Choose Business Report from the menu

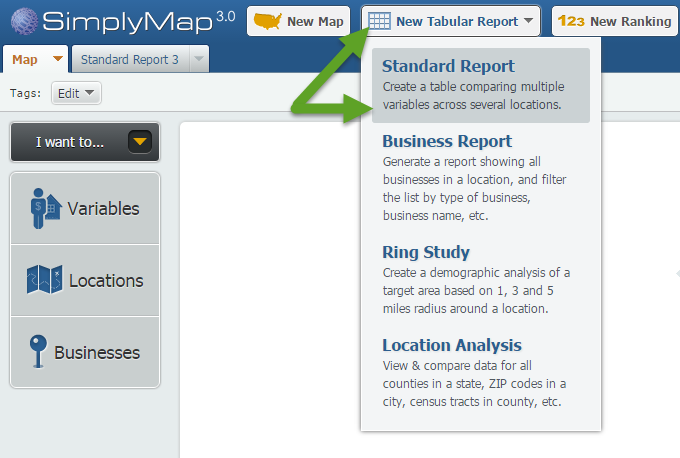coord(447,141)
